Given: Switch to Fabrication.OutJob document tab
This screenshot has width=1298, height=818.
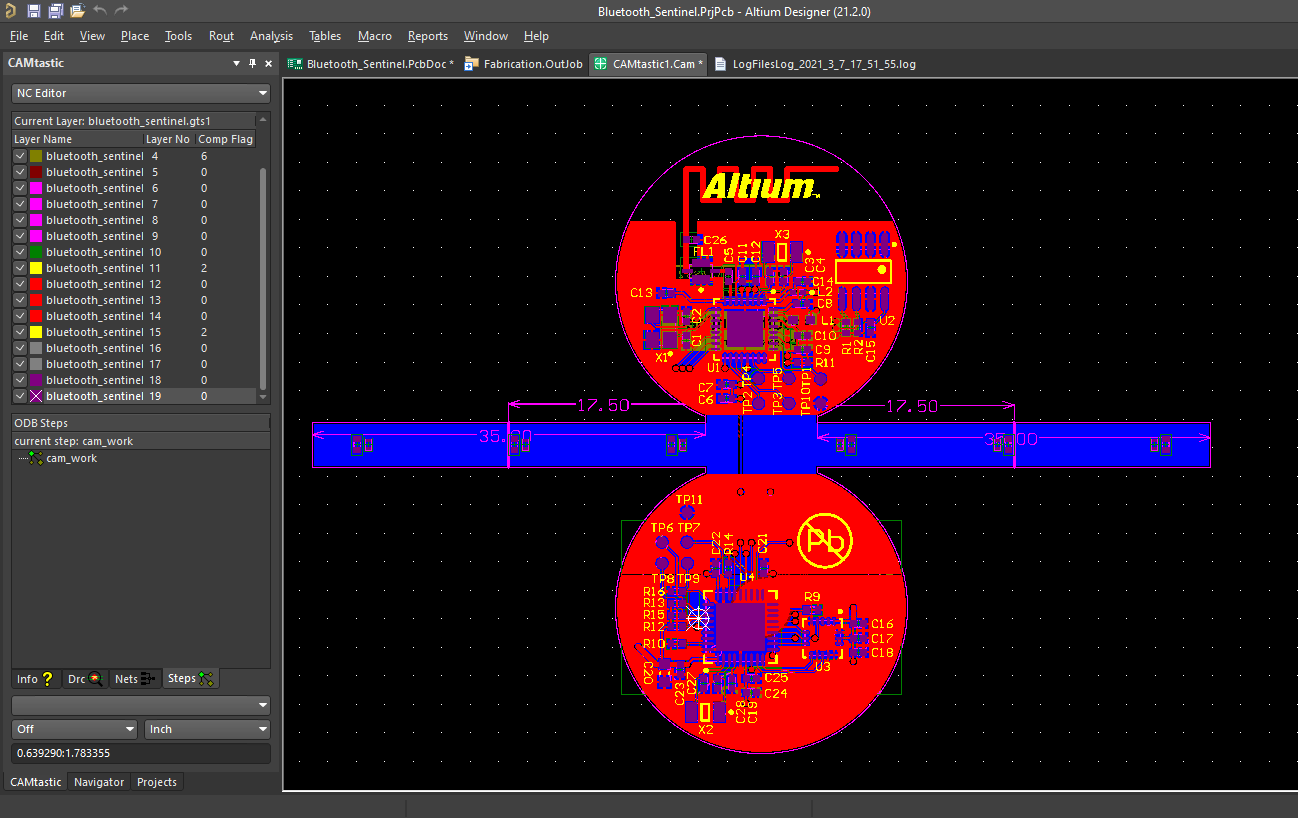Looking at the screenshot, I should (x=524, y=64).
